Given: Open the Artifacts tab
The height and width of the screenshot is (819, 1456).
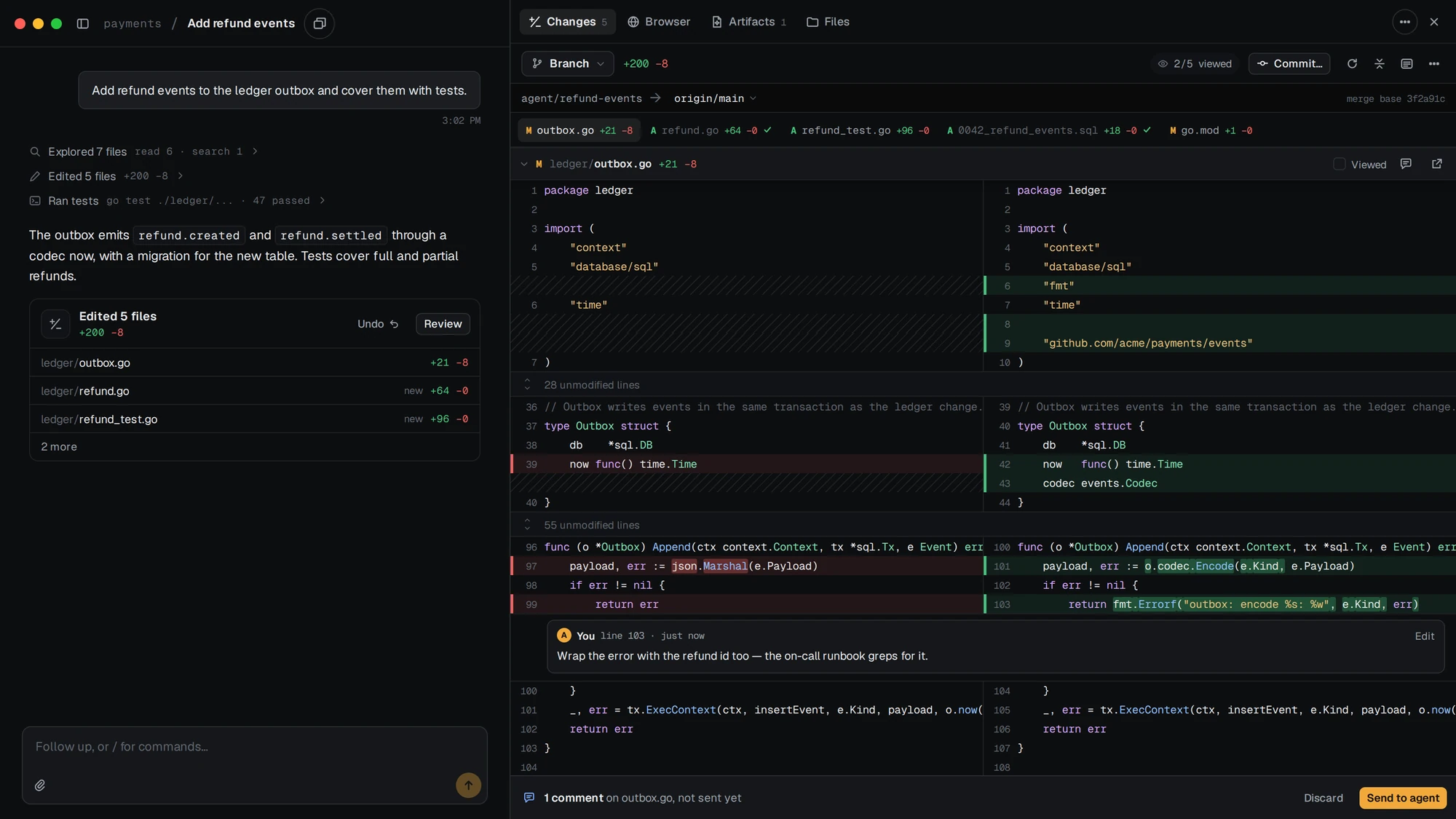Looking at the screenshot, I should point(749,22).
